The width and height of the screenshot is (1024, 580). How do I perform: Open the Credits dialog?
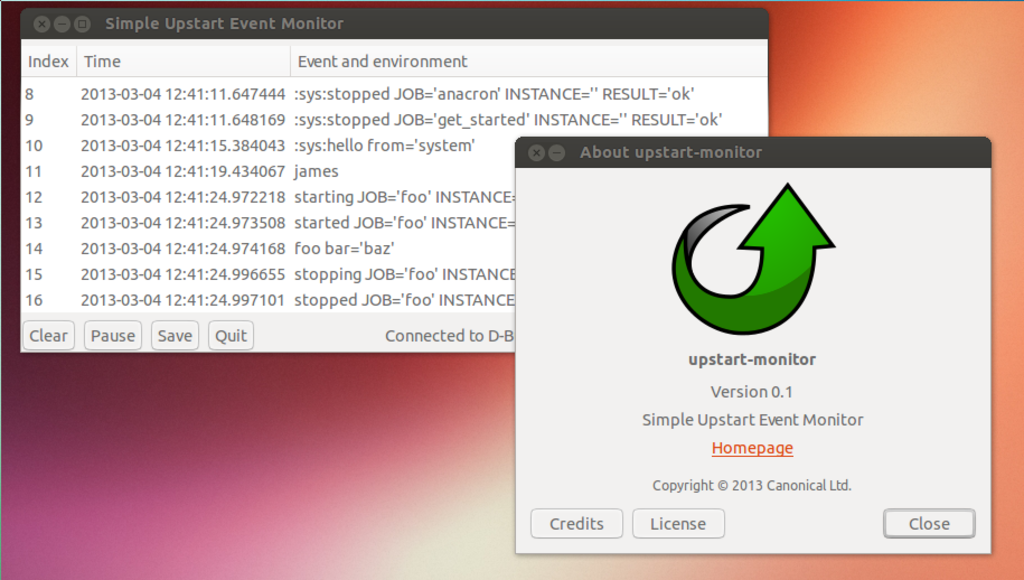pyautogui.click(x=576, y=524)
